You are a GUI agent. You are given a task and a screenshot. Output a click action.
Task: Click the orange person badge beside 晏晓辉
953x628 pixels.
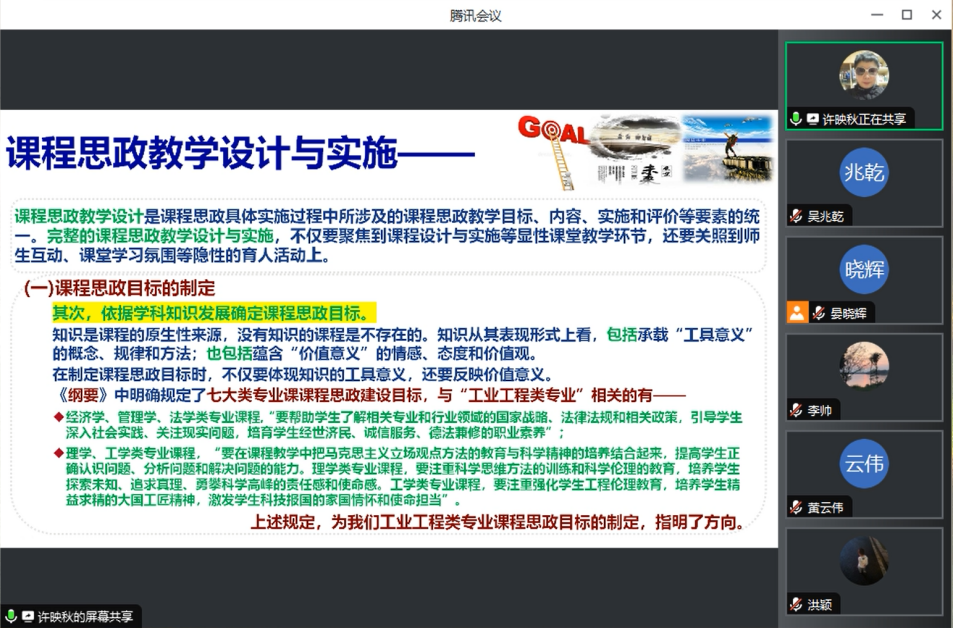[796, 312]
